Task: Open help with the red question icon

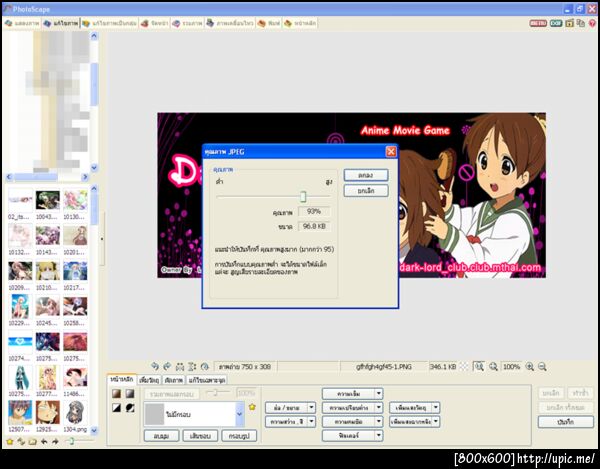Action: point(592,23)
